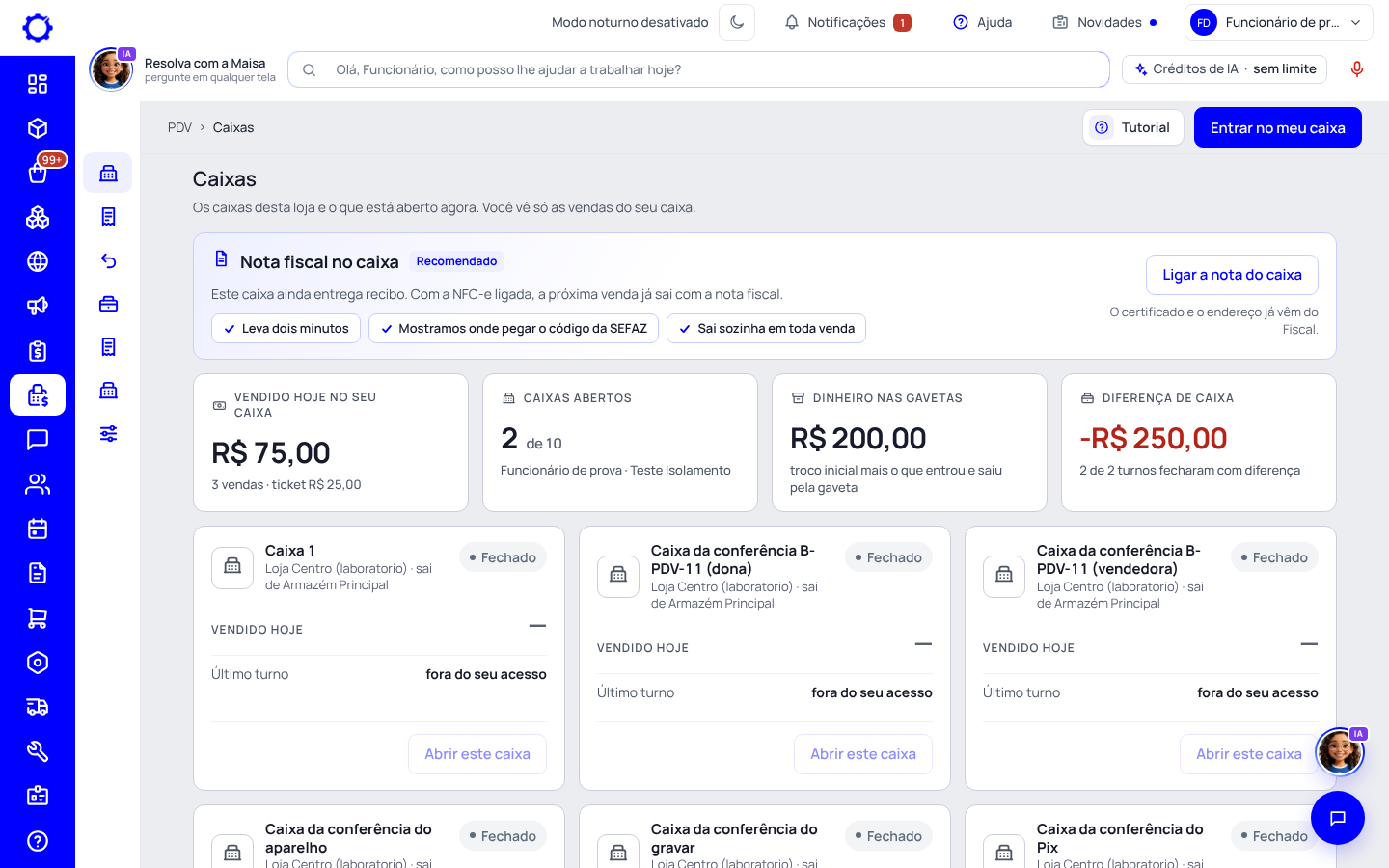The image size is (1389, 868).
Task: Open the megaphone marketing icon
Action: click(x=38, y=306)
